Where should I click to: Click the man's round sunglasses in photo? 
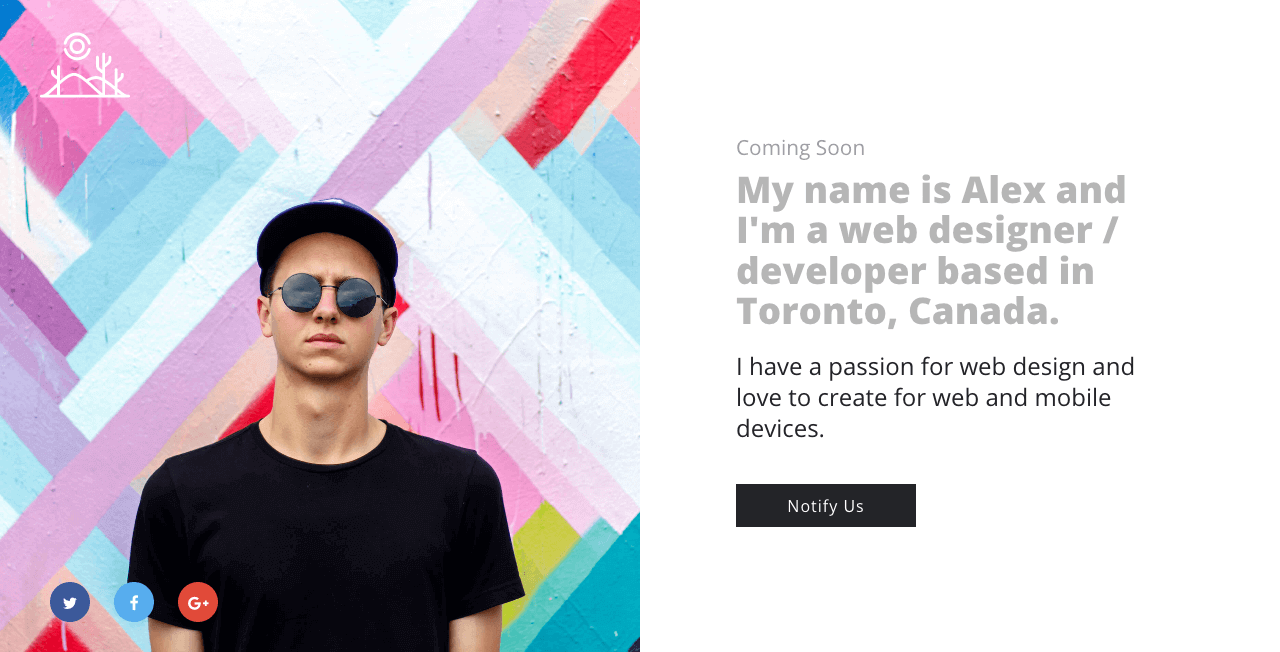[328, 294]
